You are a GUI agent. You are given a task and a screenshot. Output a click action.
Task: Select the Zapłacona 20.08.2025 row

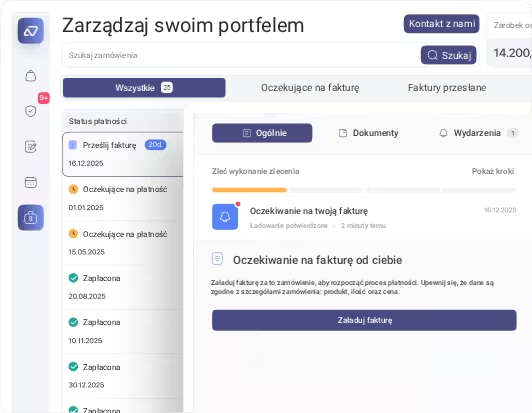point(124,287)
